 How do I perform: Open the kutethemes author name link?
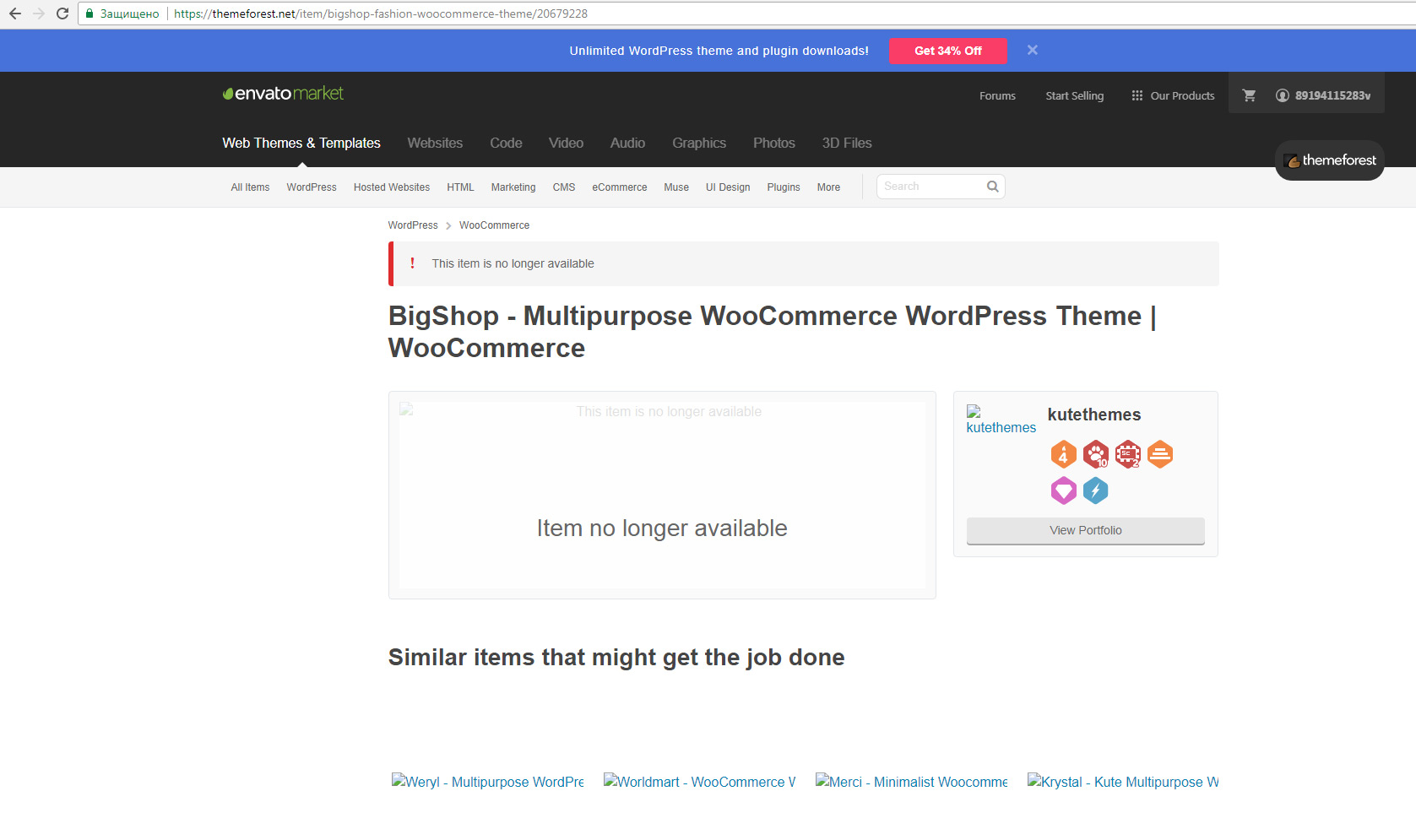point(1093,415)
